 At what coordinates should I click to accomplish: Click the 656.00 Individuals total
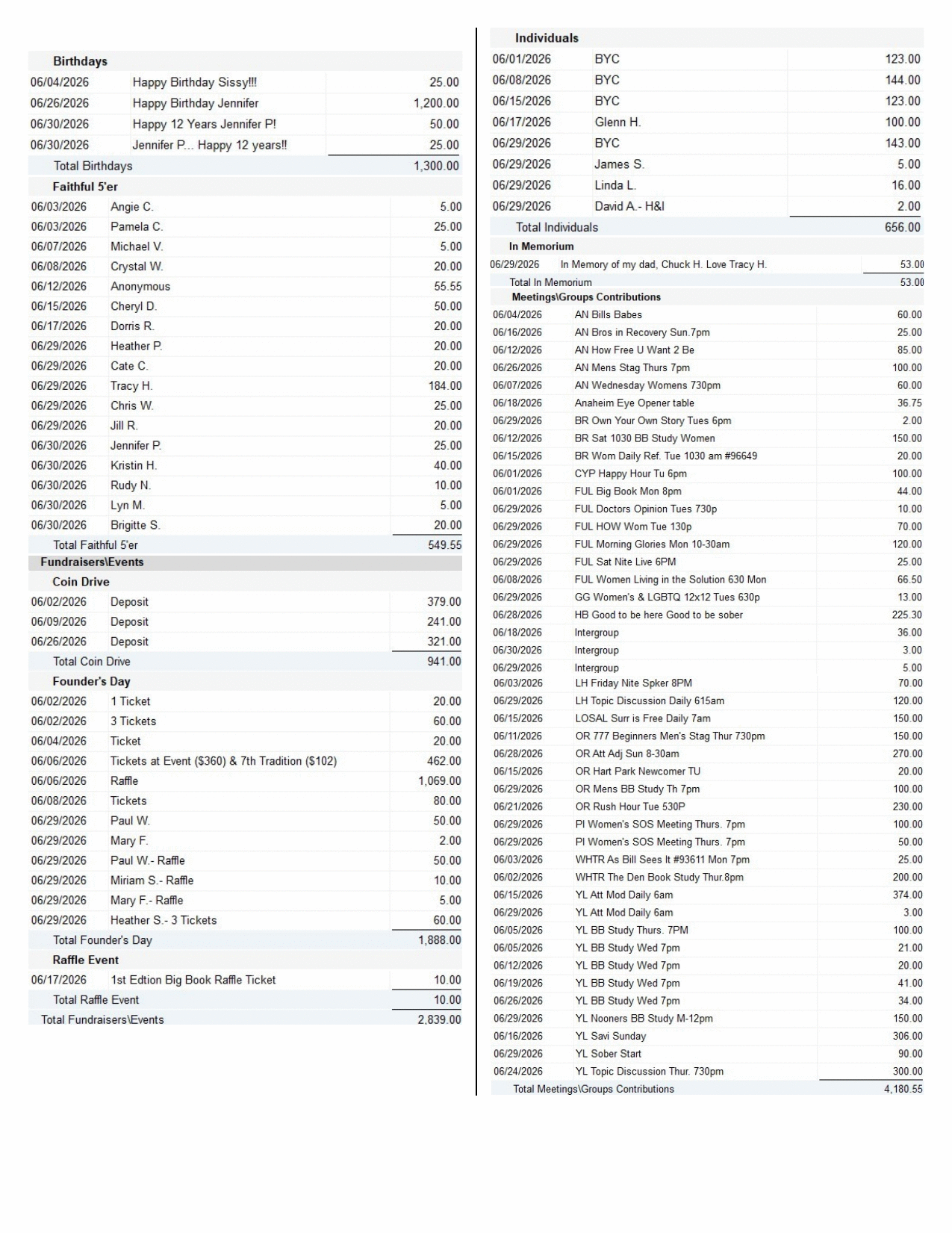pos(903,227)
